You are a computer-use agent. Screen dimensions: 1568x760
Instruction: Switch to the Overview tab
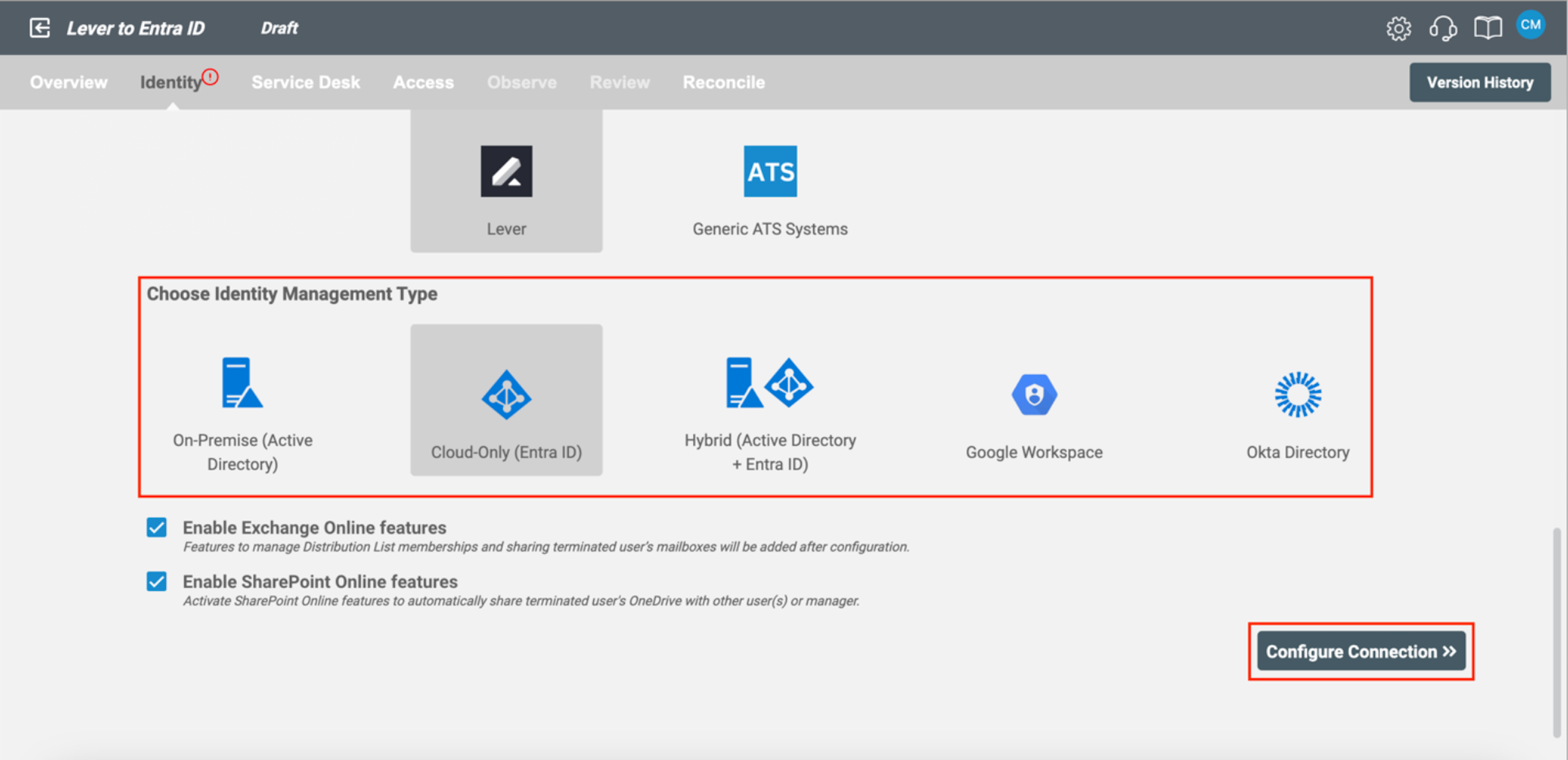click(x=69, y=82)
